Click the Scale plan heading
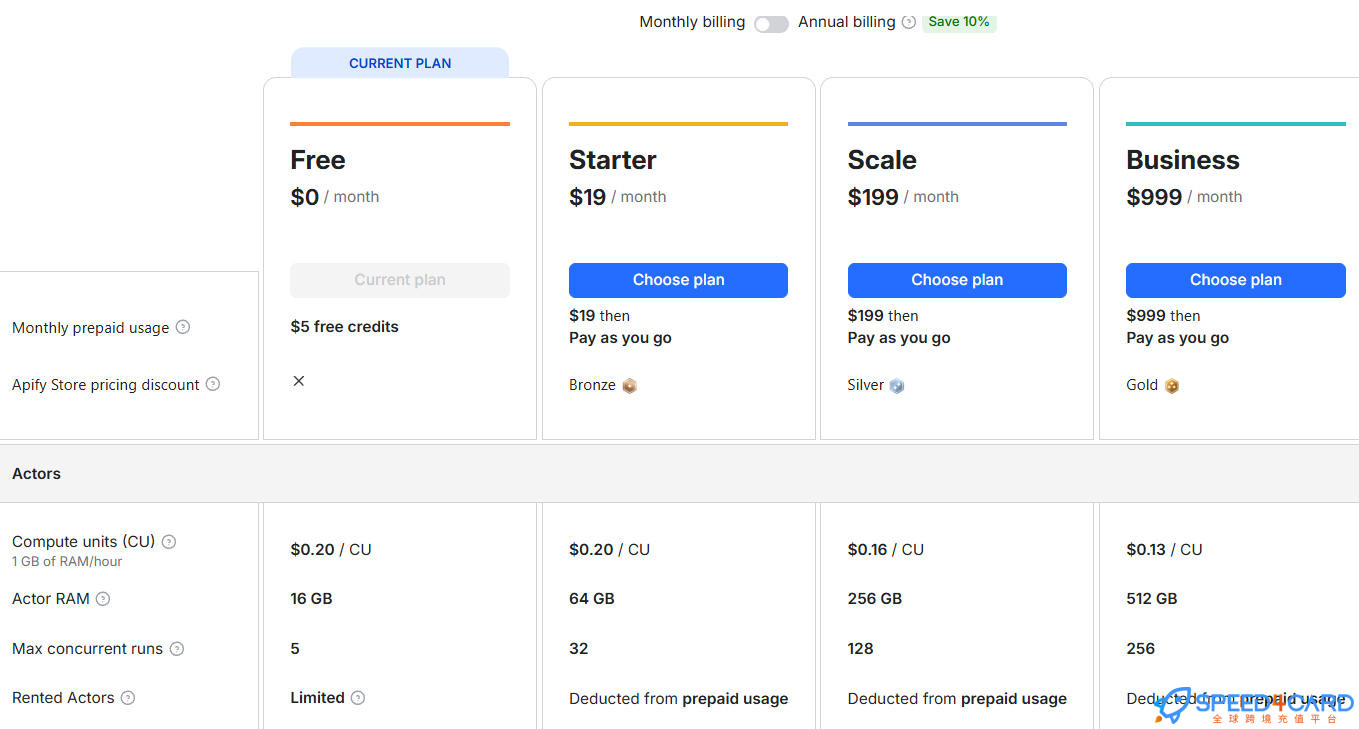Viewport: 1359px width, 729px height. [x=882, y=160]
